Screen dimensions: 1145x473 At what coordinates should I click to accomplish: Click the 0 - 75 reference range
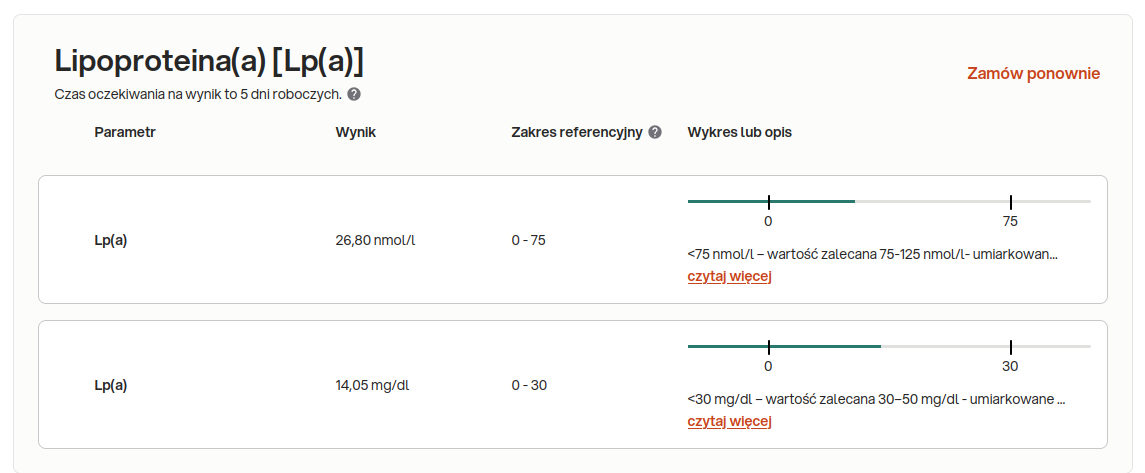click(x=529, y=240)
